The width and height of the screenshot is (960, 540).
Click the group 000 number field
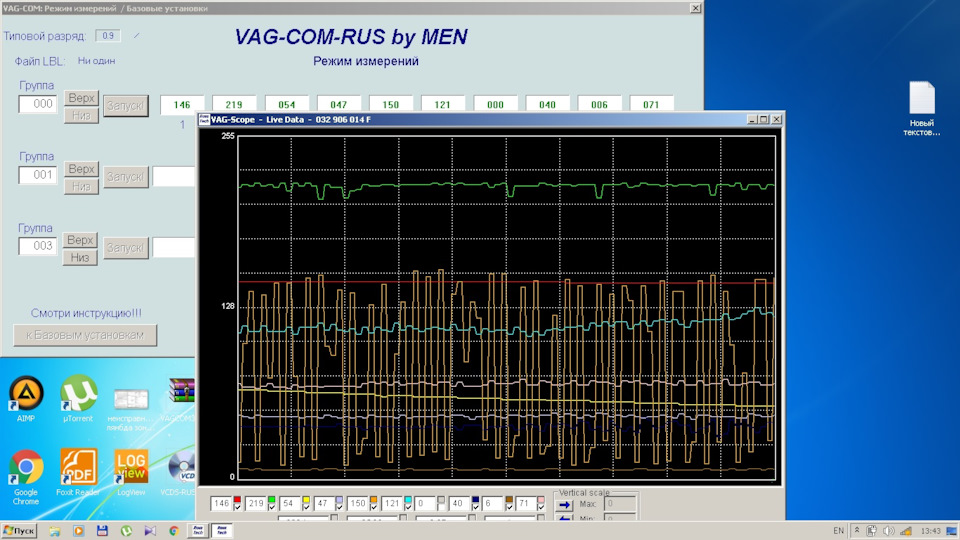[38, 104]
